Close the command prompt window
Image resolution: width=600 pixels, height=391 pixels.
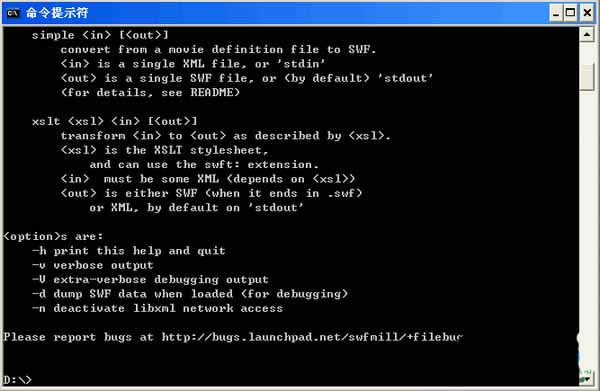click(587, 13)
